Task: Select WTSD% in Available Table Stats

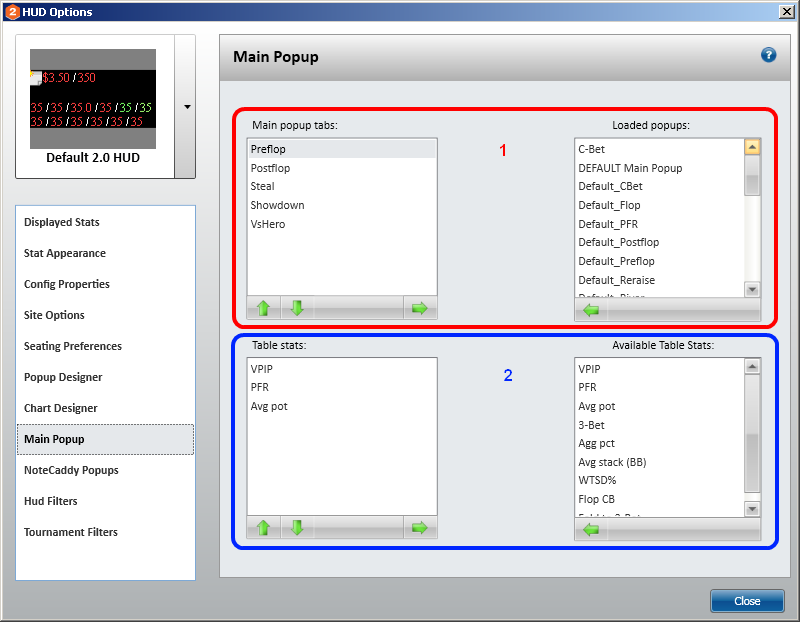Action: (660, 480)
